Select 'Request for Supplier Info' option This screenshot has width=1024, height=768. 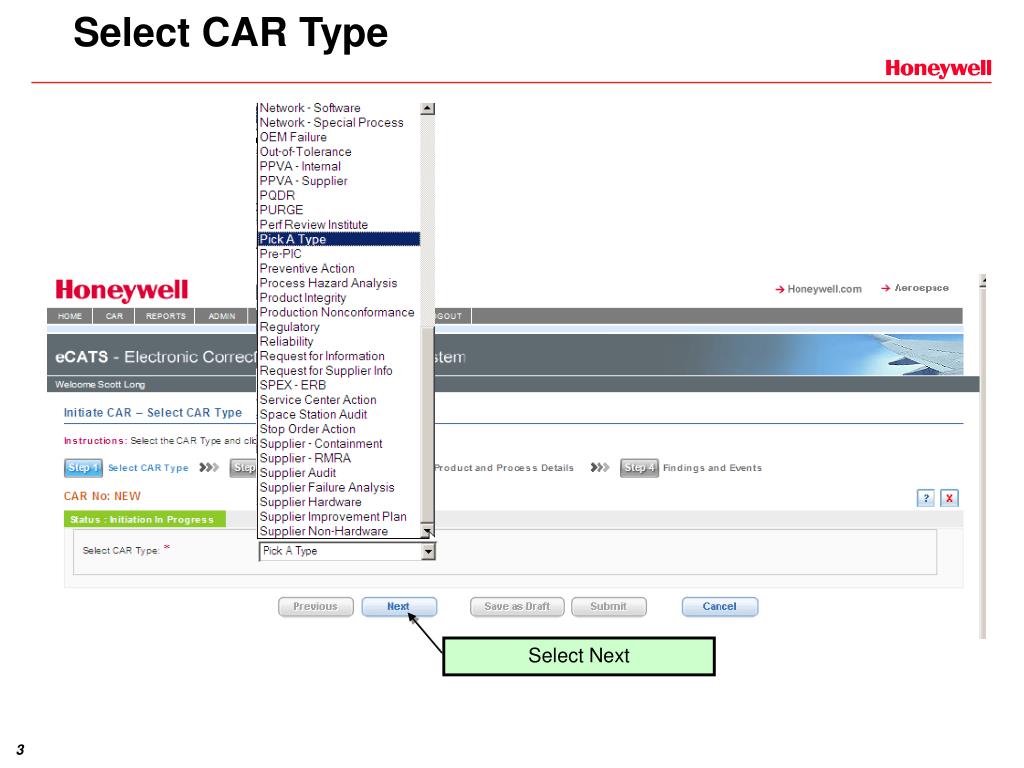pyautogui.click(x=339, y=371)
